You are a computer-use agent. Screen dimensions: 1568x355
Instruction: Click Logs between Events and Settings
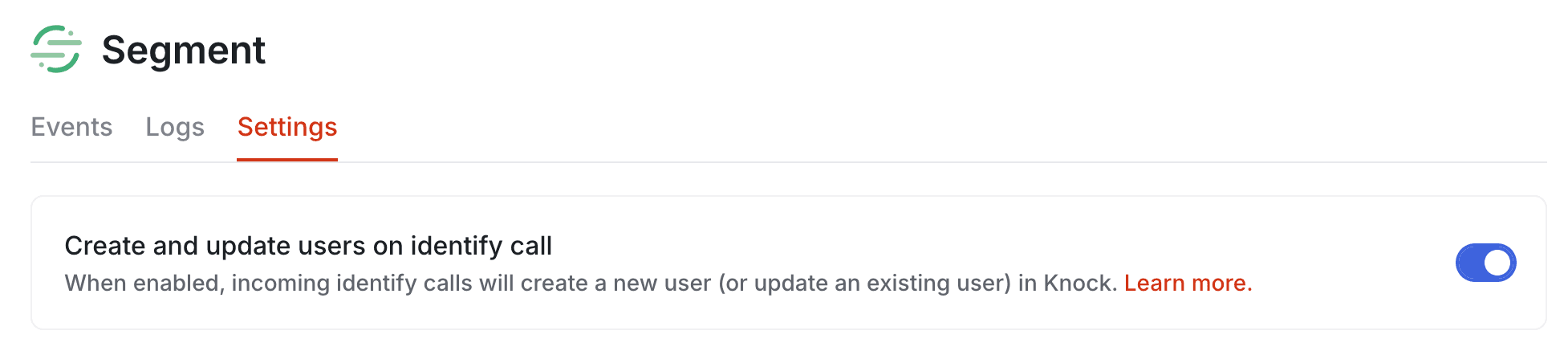click(175, 127)
